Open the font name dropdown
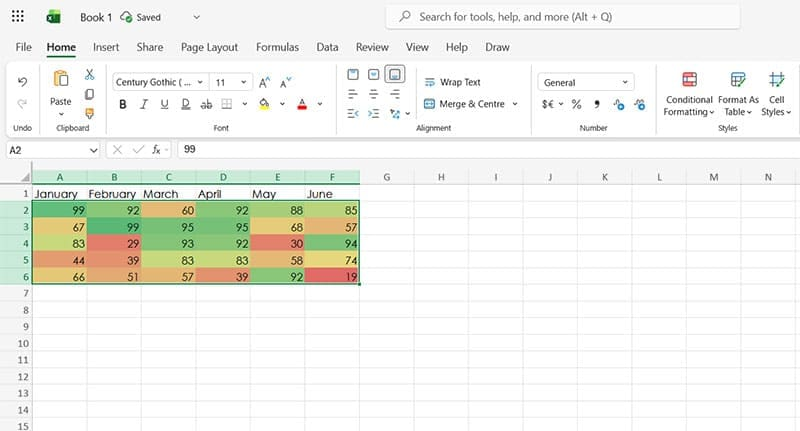The image size is (800, 431). 159,82
